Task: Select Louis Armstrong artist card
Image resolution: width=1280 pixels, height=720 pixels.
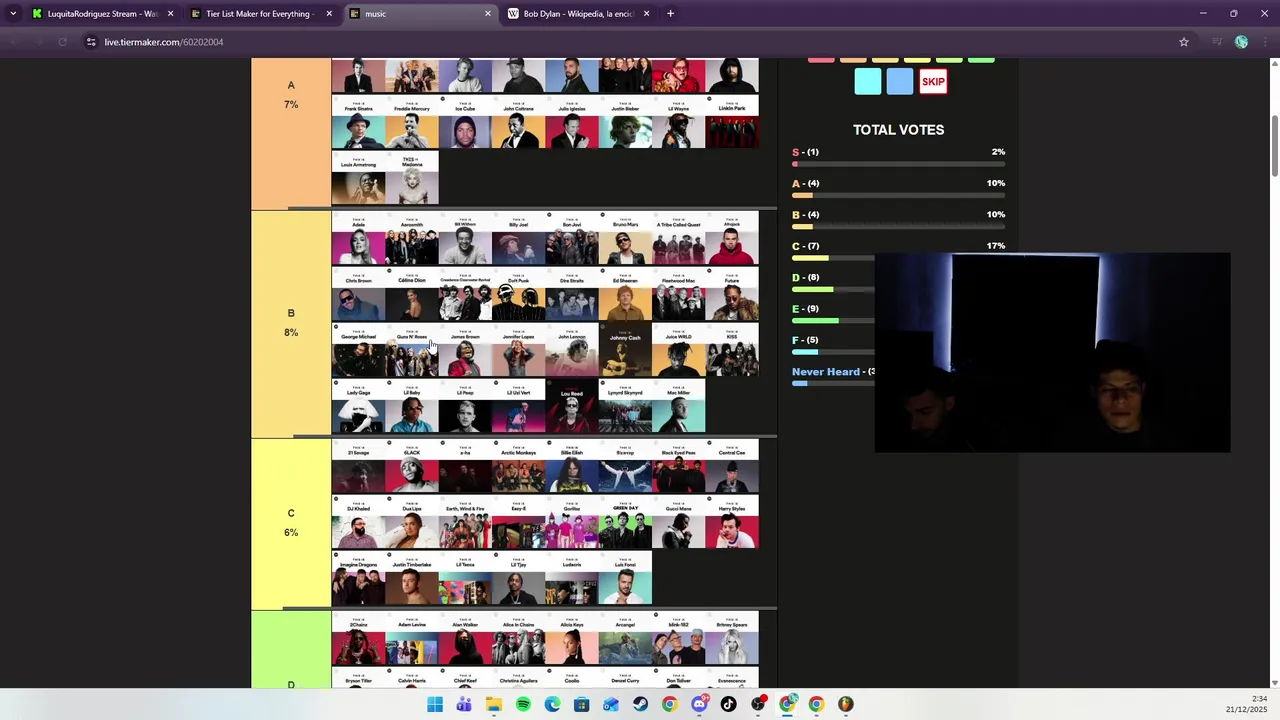Action: click(x=358, y=180)
